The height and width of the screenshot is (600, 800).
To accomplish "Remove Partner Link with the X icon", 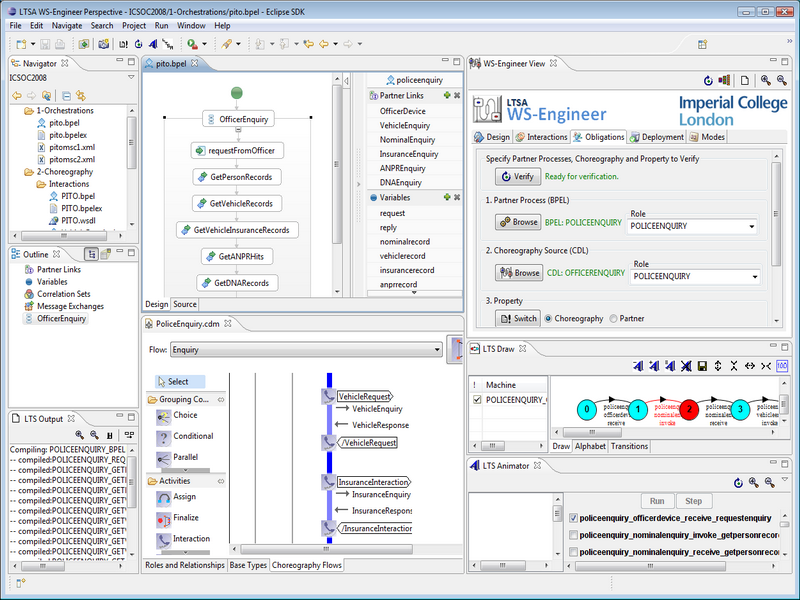I will pyautogui.click(x=457, y=95).
